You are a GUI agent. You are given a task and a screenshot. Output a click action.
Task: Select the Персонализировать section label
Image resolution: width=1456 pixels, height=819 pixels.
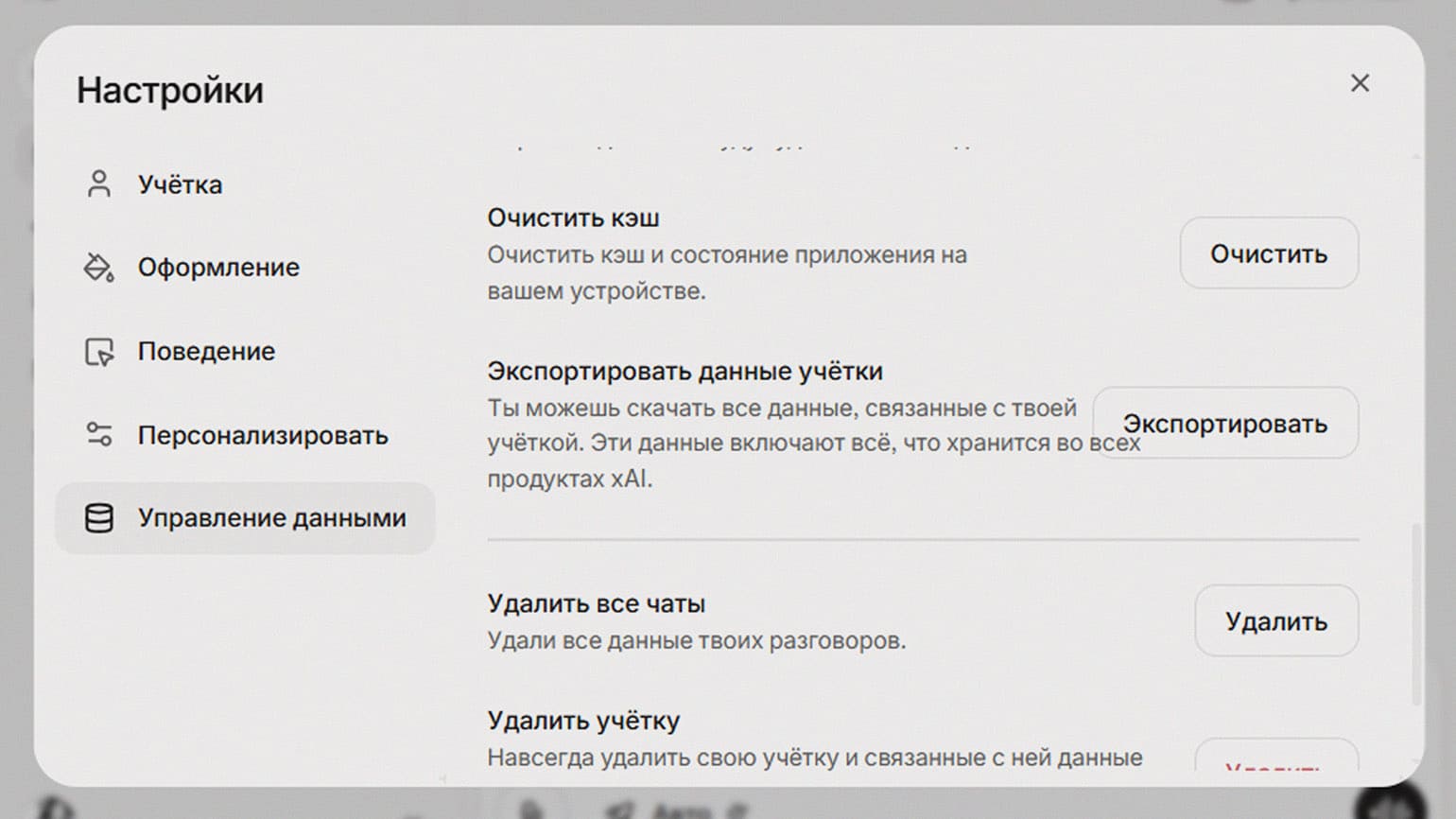pyautogui.click(x=263, y=436)
